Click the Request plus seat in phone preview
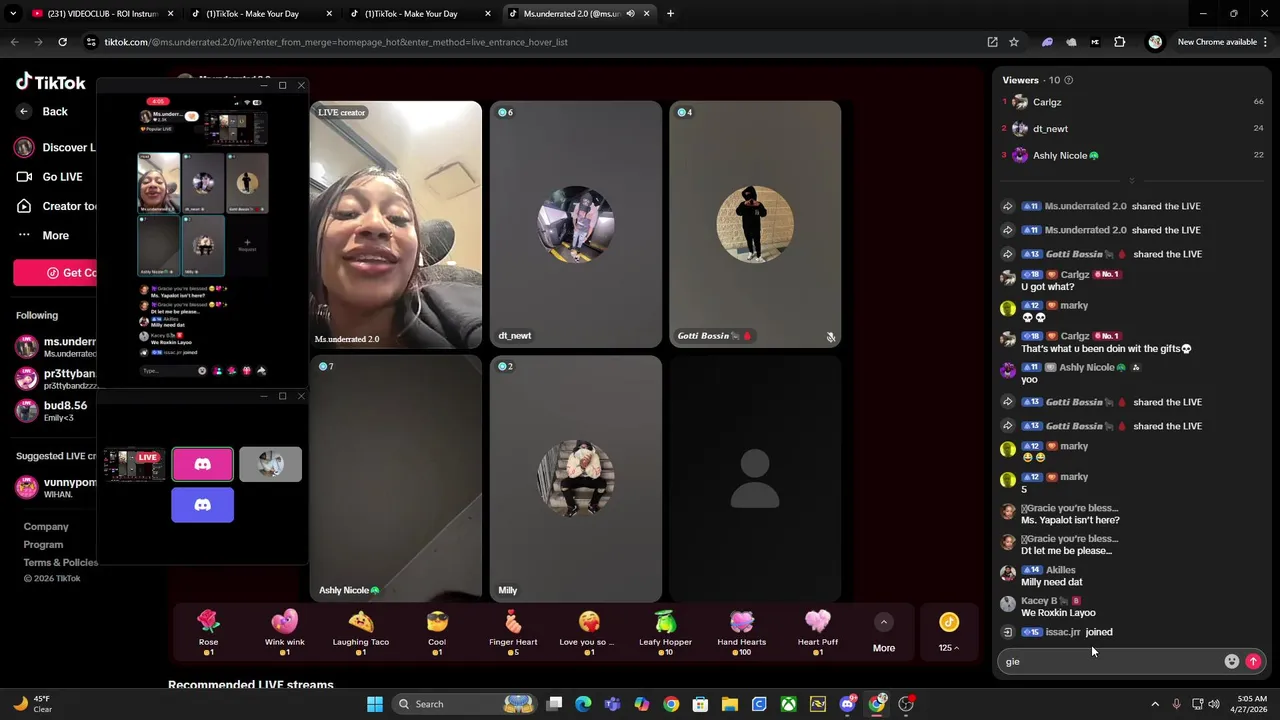The image size is (1280, 720). pyautogui.click(x=247, y=244)
